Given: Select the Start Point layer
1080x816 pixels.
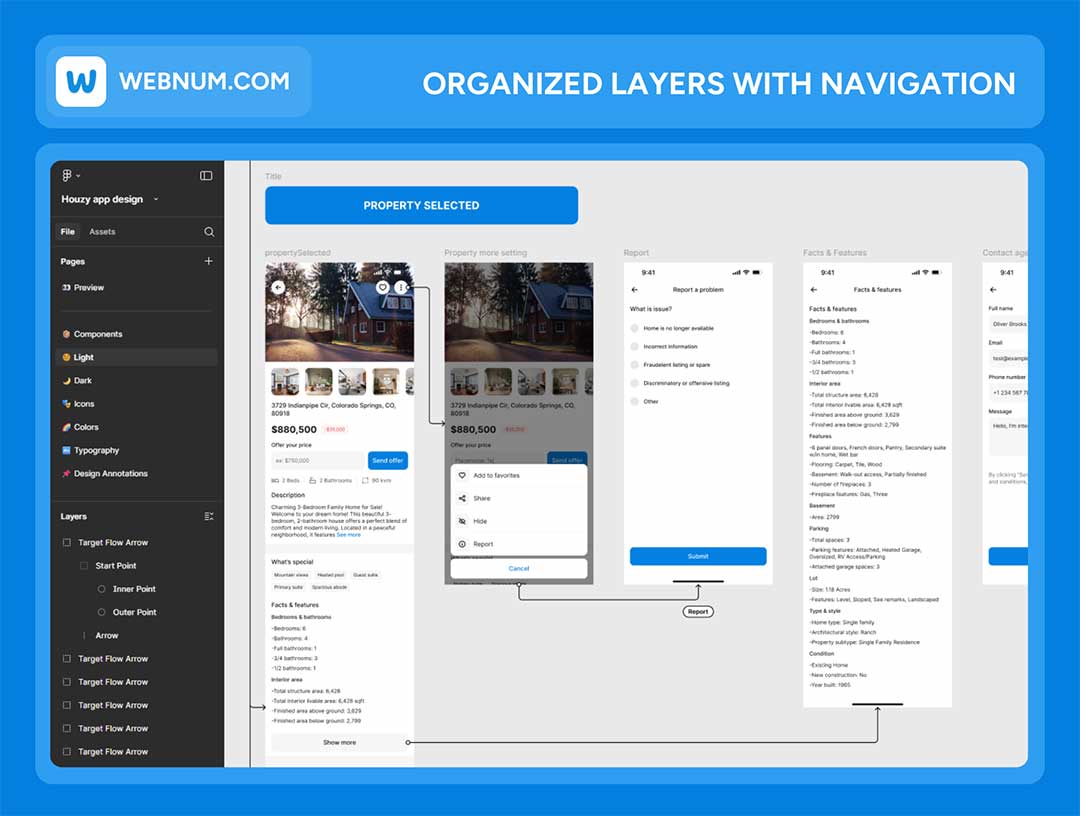Looking at the screenshot, I should [x=116, y=566].
